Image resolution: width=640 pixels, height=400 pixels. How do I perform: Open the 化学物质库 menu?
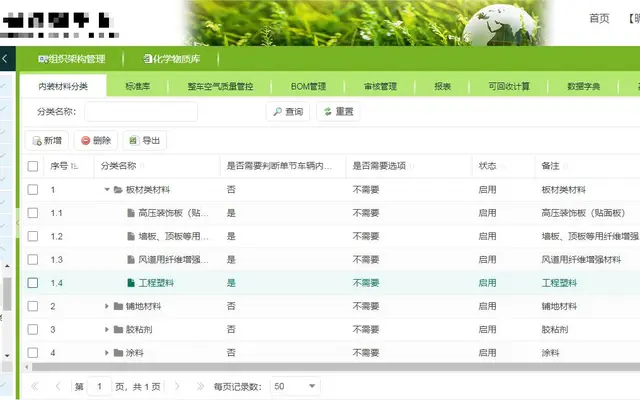pyautogui.click(x=172, y=59)
